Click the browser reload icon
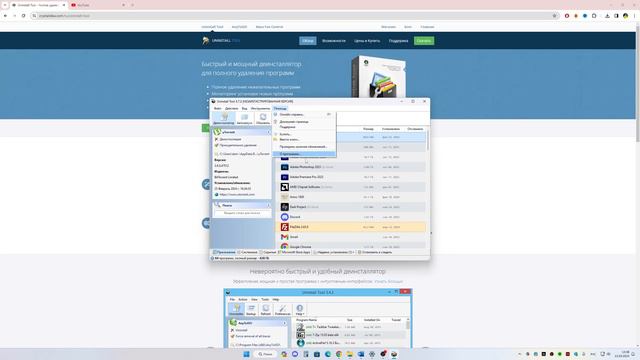The width and height of the screenshot is (640, 360). click(24, 16)
